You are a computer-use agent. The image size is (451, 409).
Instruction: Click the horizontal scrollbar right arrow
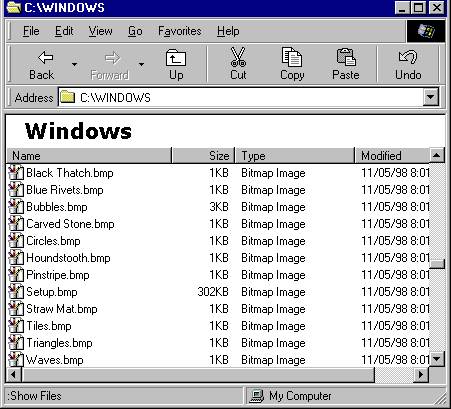point(421,375)
